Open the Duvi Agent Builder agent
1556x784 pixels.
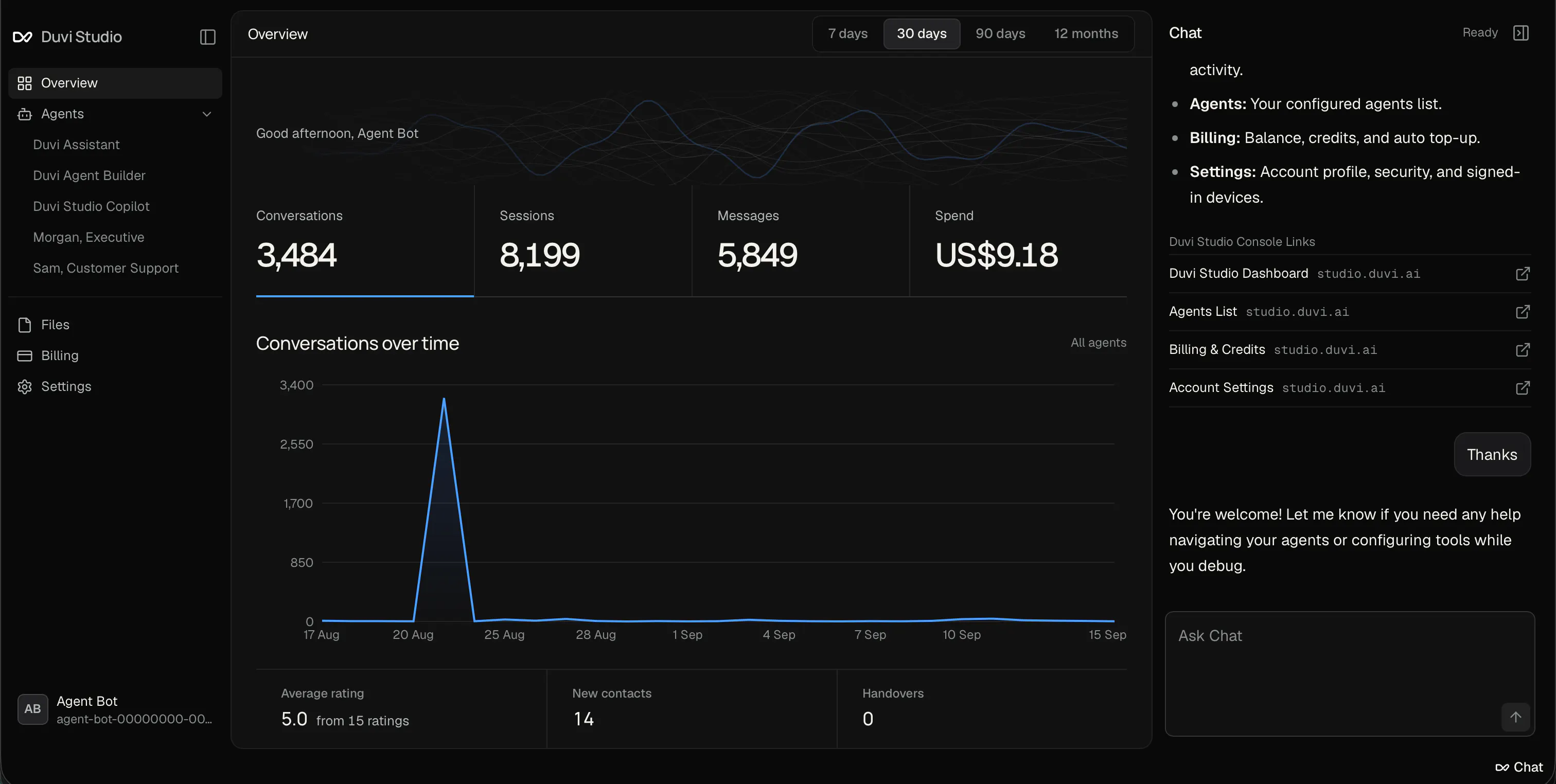pyautogui.click(x=90, y=176)
